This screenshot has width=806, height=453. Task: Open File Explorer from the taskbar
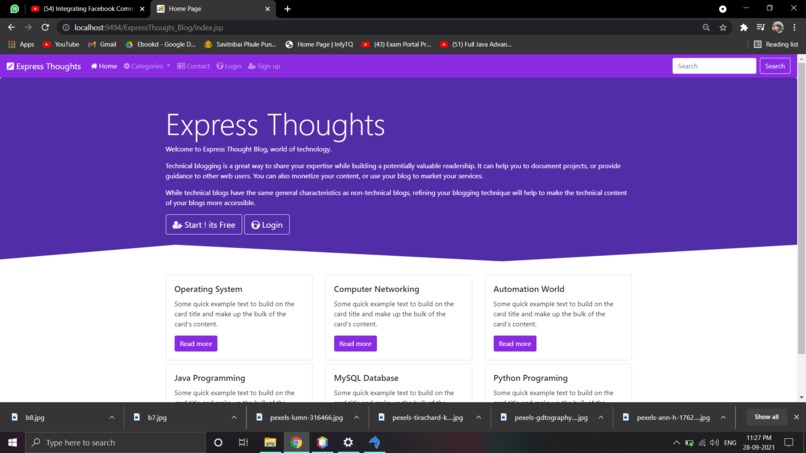click(x=270, y=442)
